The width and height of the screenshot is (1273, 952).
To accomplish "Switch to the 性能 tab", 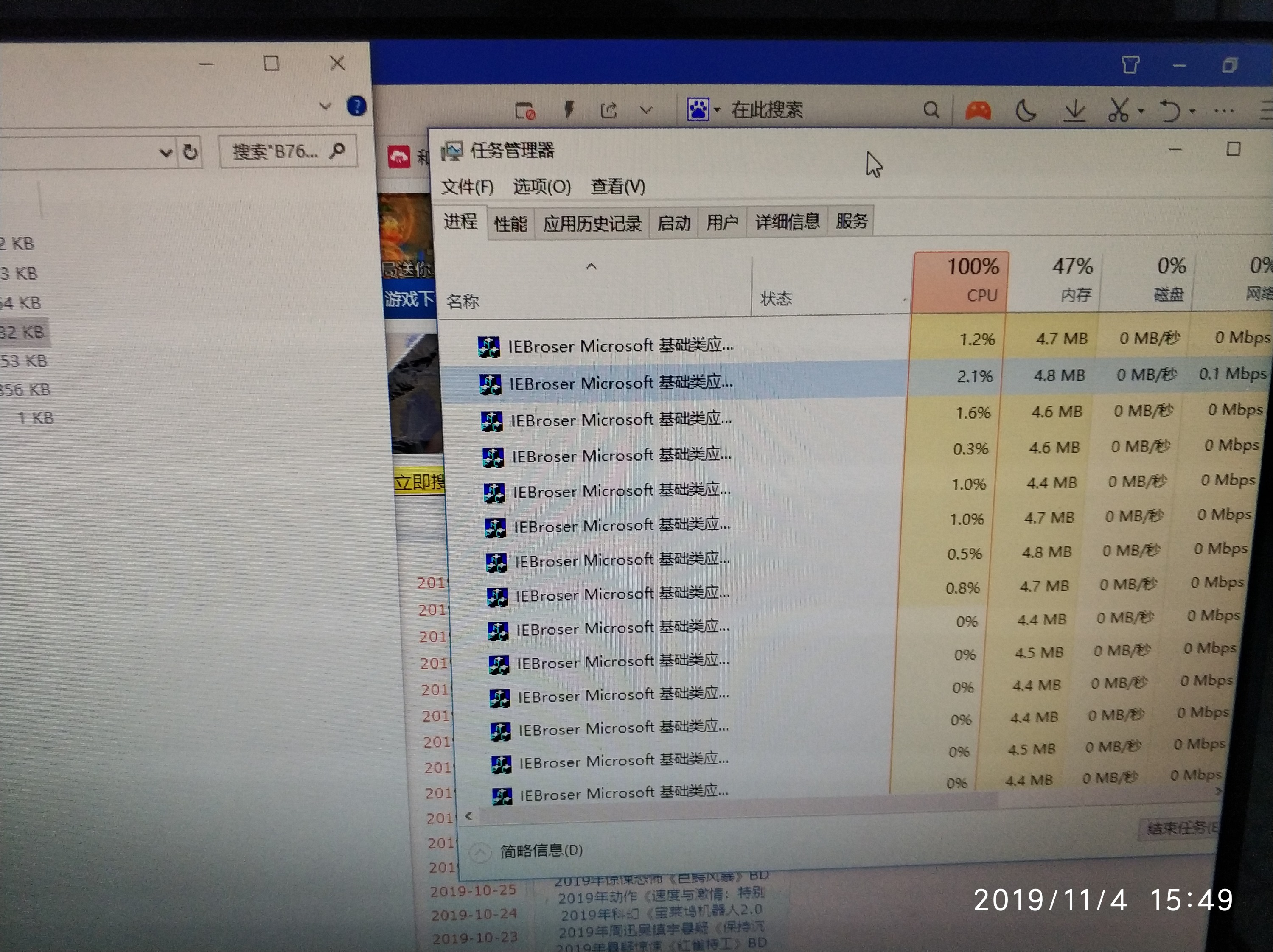I will (510, 223).
